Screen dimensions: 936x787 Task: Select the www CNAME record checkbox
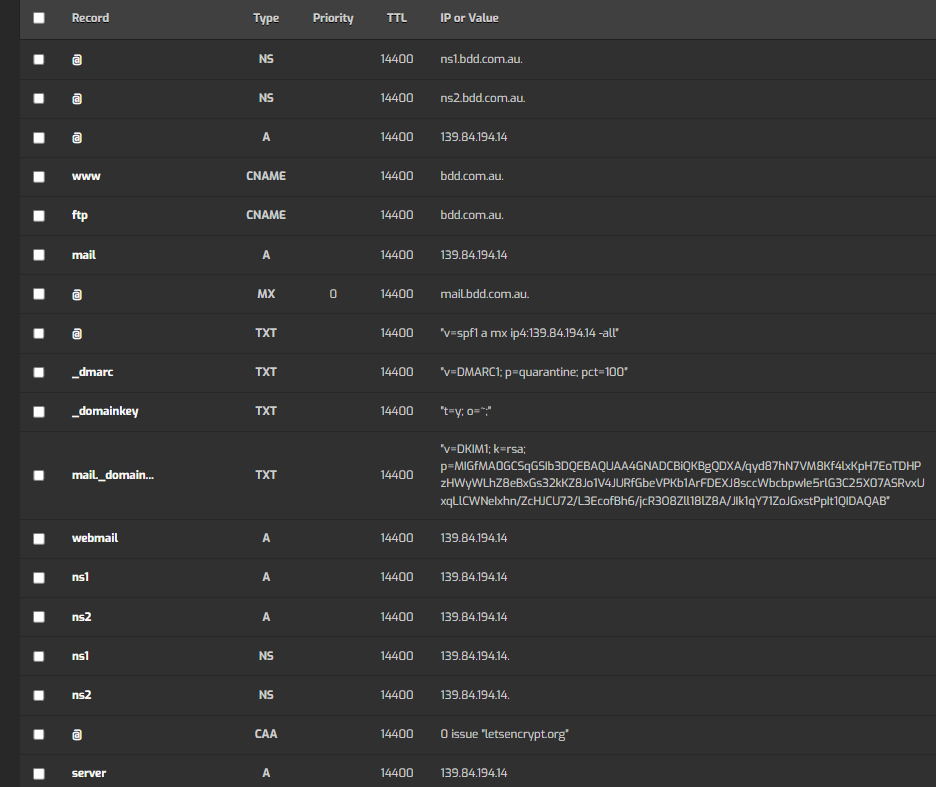coord(39,176)
